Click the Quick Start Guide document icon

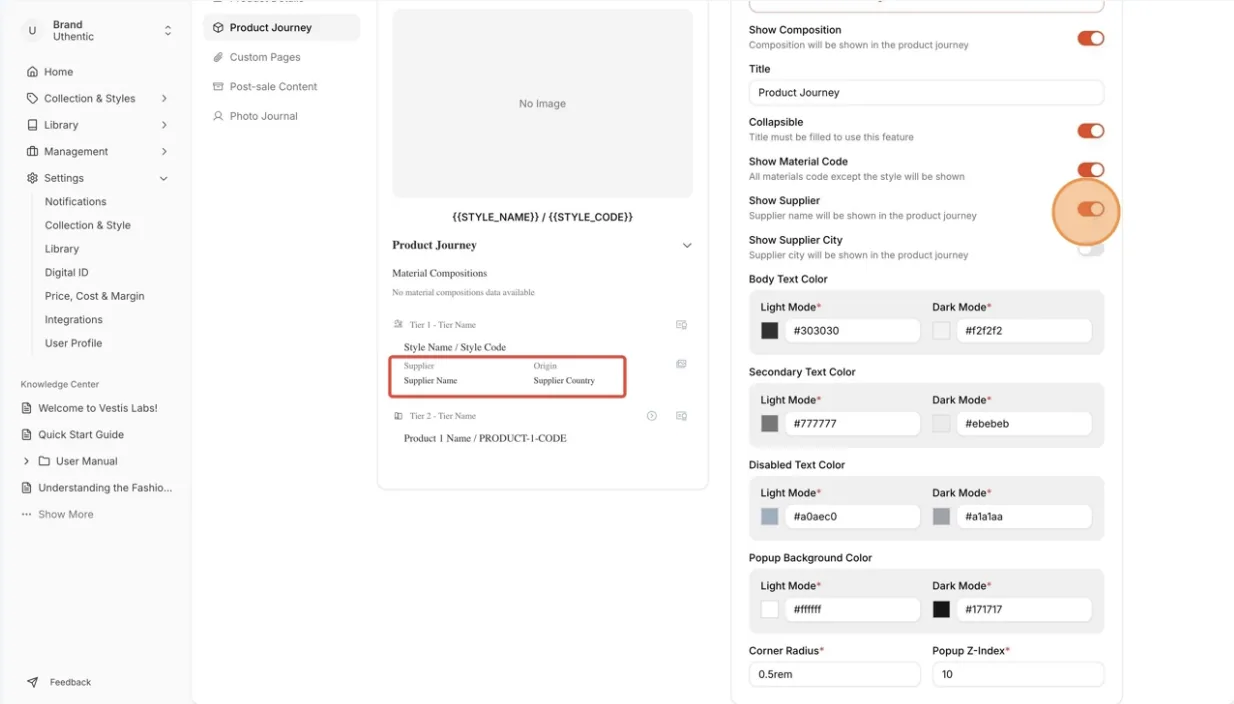pos(27,435)
